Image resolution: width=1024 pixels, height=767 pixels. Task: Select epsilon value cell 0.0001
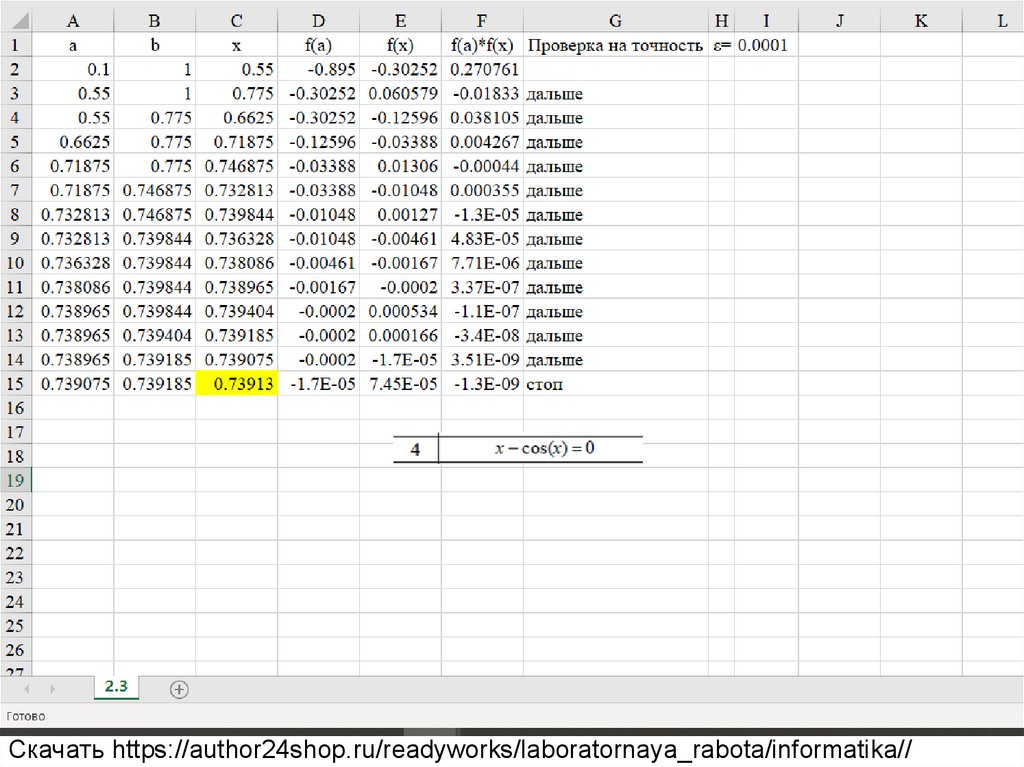coord(765,45)
